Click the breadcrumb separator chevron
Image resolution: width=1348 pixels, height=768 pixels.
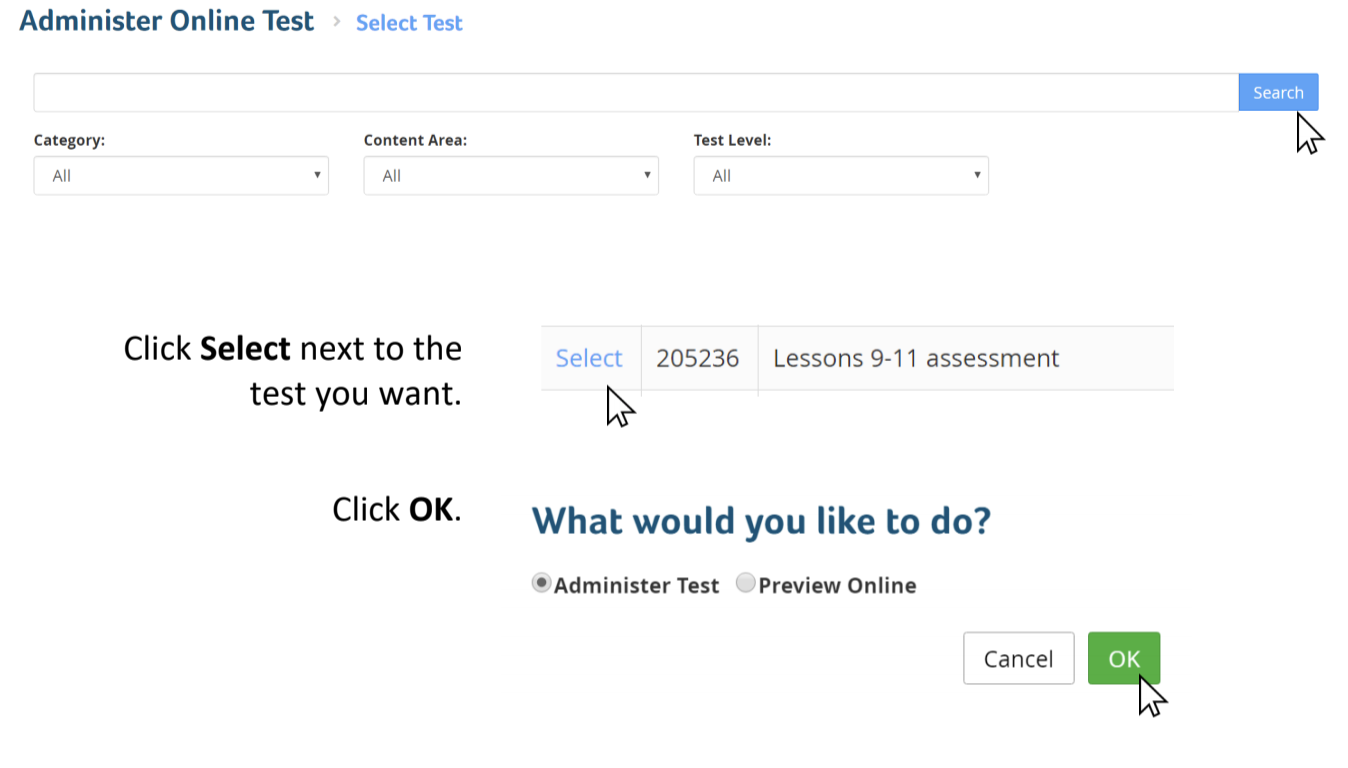(336, 22)
